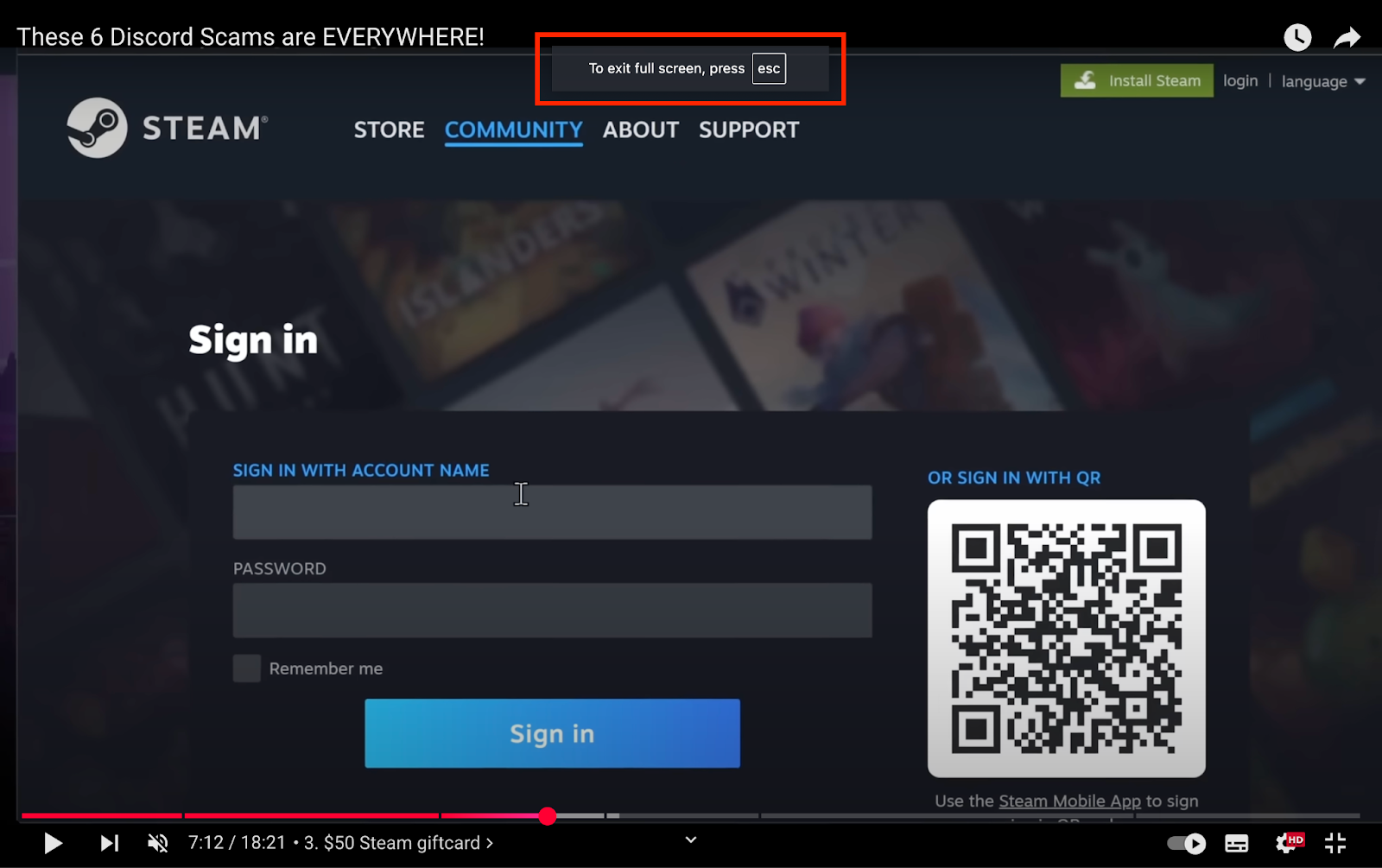Open the STORE menu

click(389, 130)
